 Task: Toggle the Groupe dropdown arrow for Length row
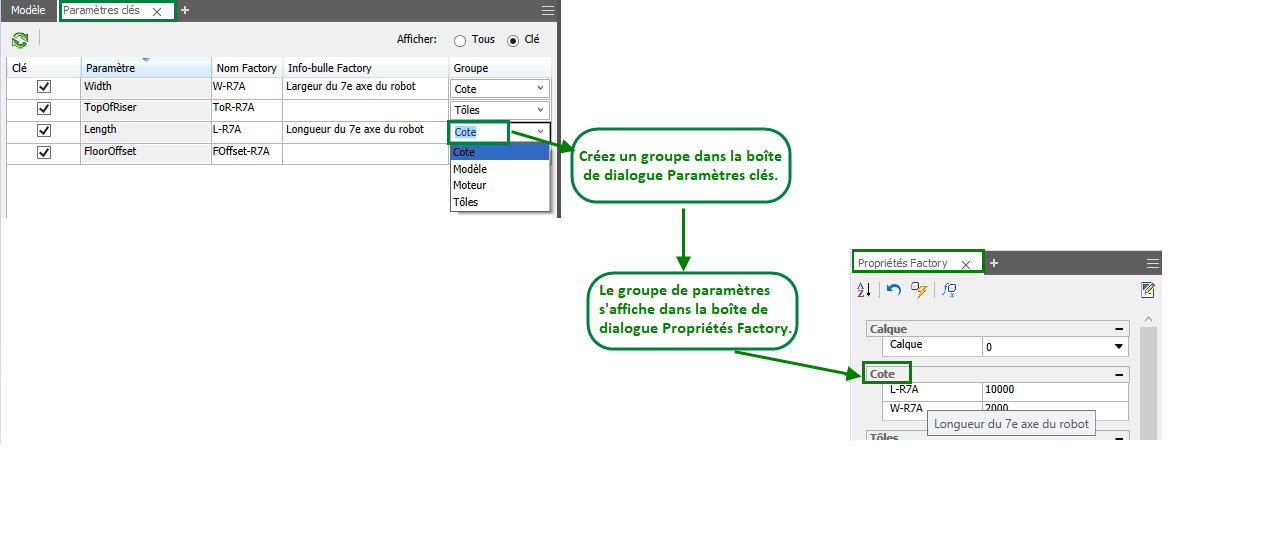[x=540, y=132]
